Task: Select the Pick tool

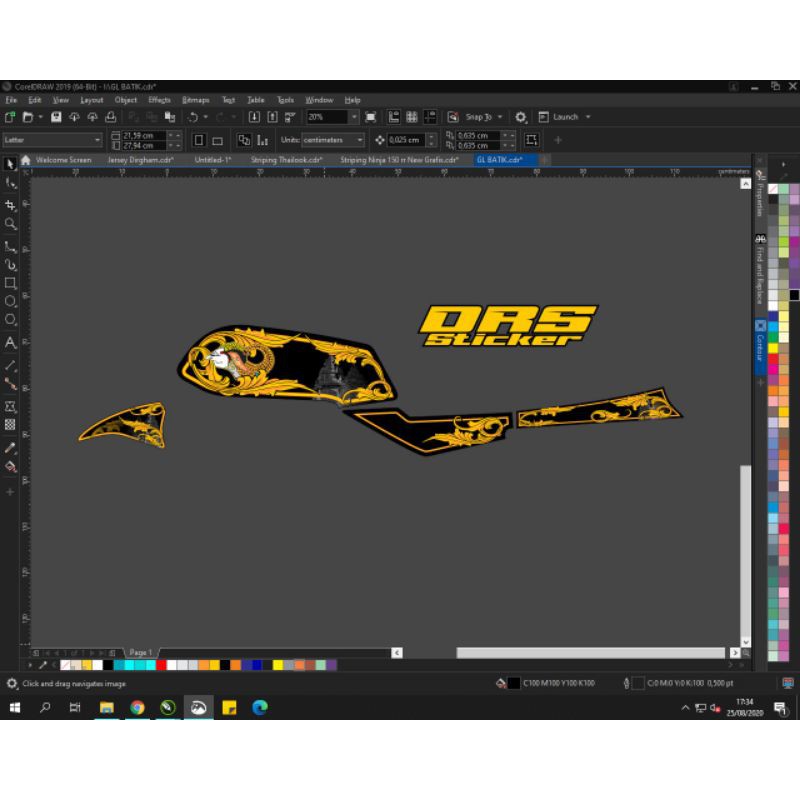Action: (11, 163)
